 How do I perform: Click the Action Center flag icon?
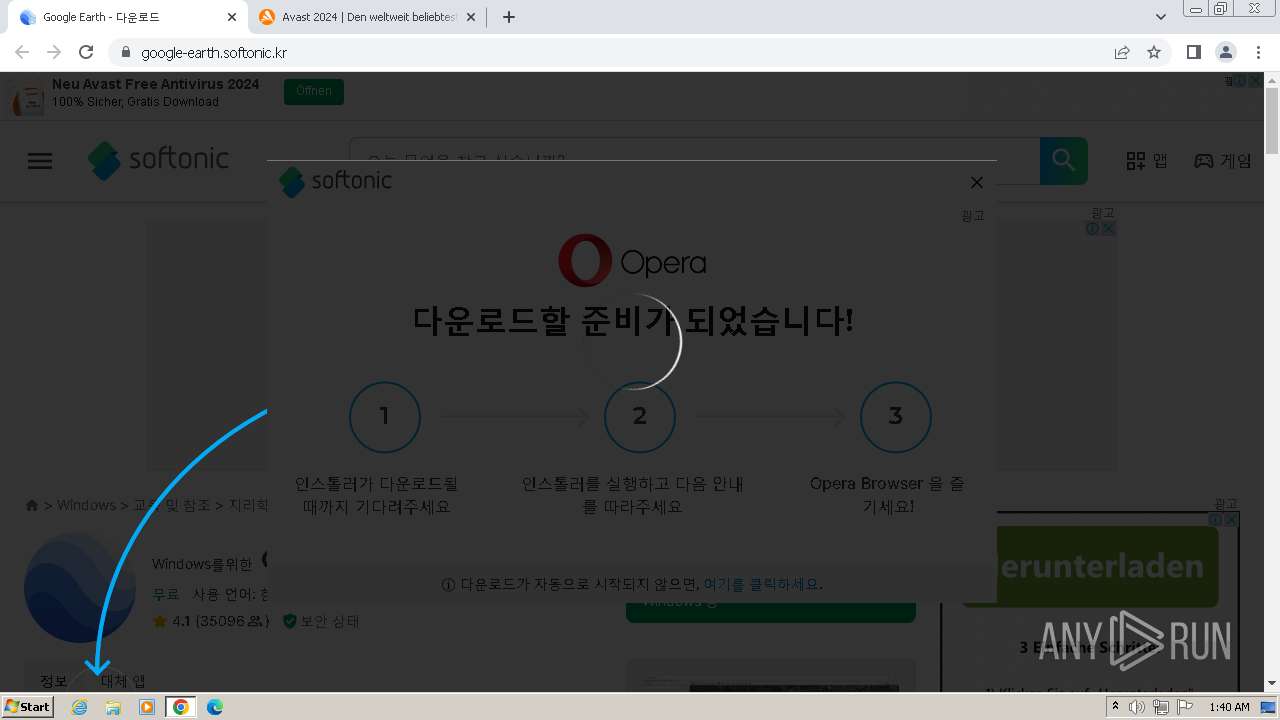coord(1185,707)
